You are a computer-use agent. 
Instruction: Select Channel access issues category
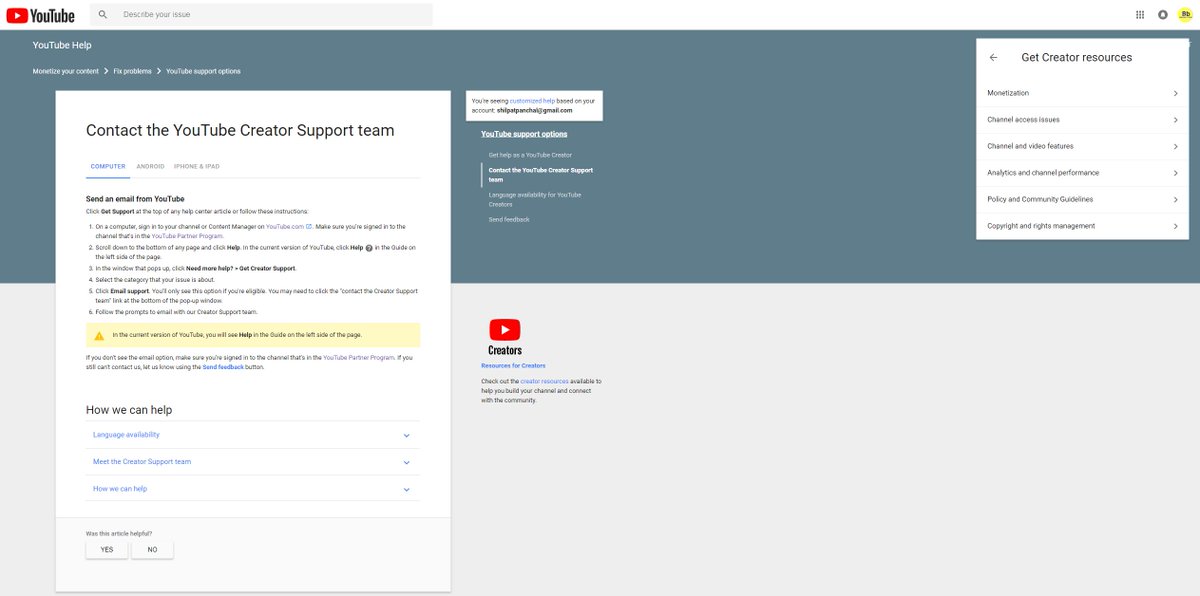coord(1083,120)
